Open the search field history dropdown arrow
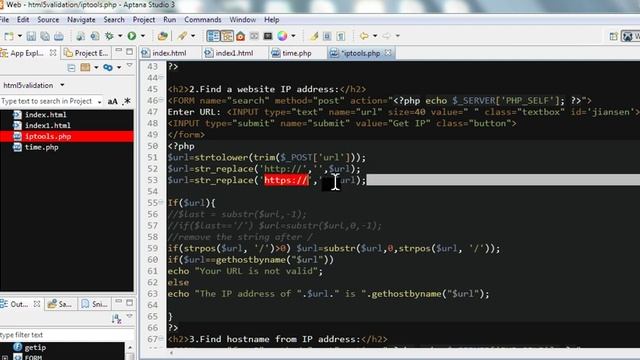 (x=99, y=102)
